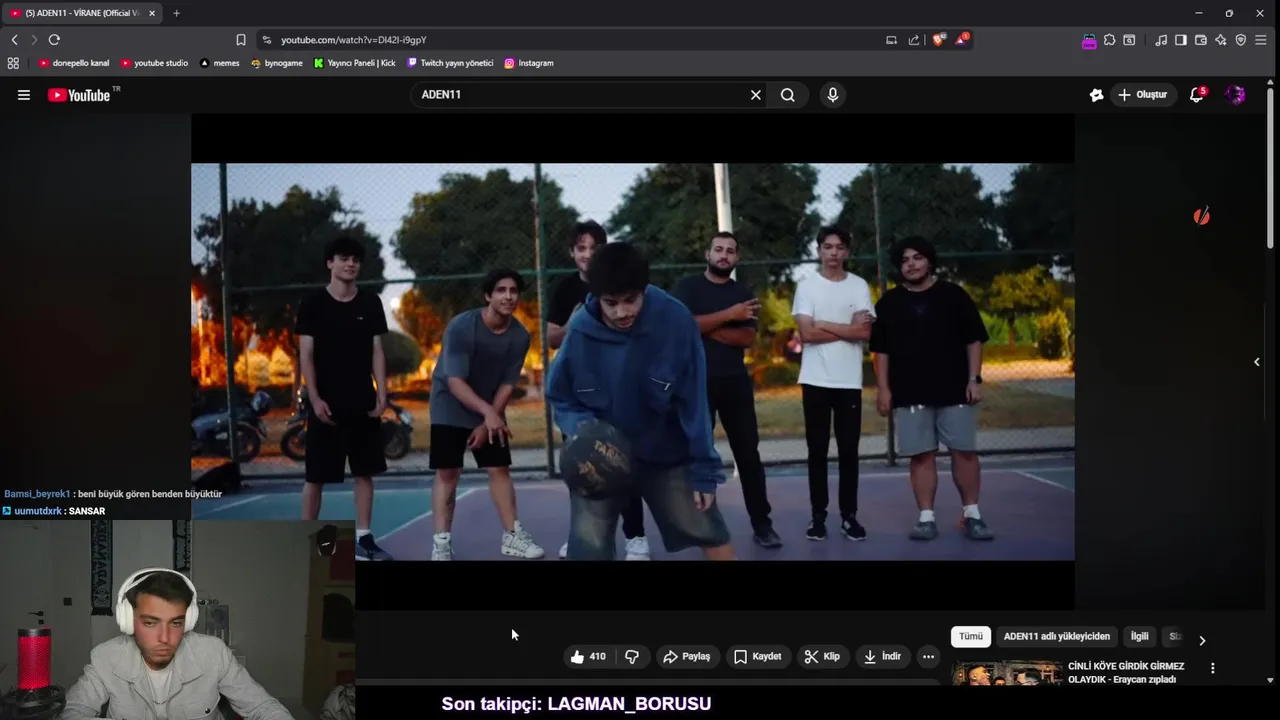The height and width of the screenshot is (720, 1280).
Task: Open the CİNLİ KÖYE suggested video thumbnail
Action: coord(1007,673)
